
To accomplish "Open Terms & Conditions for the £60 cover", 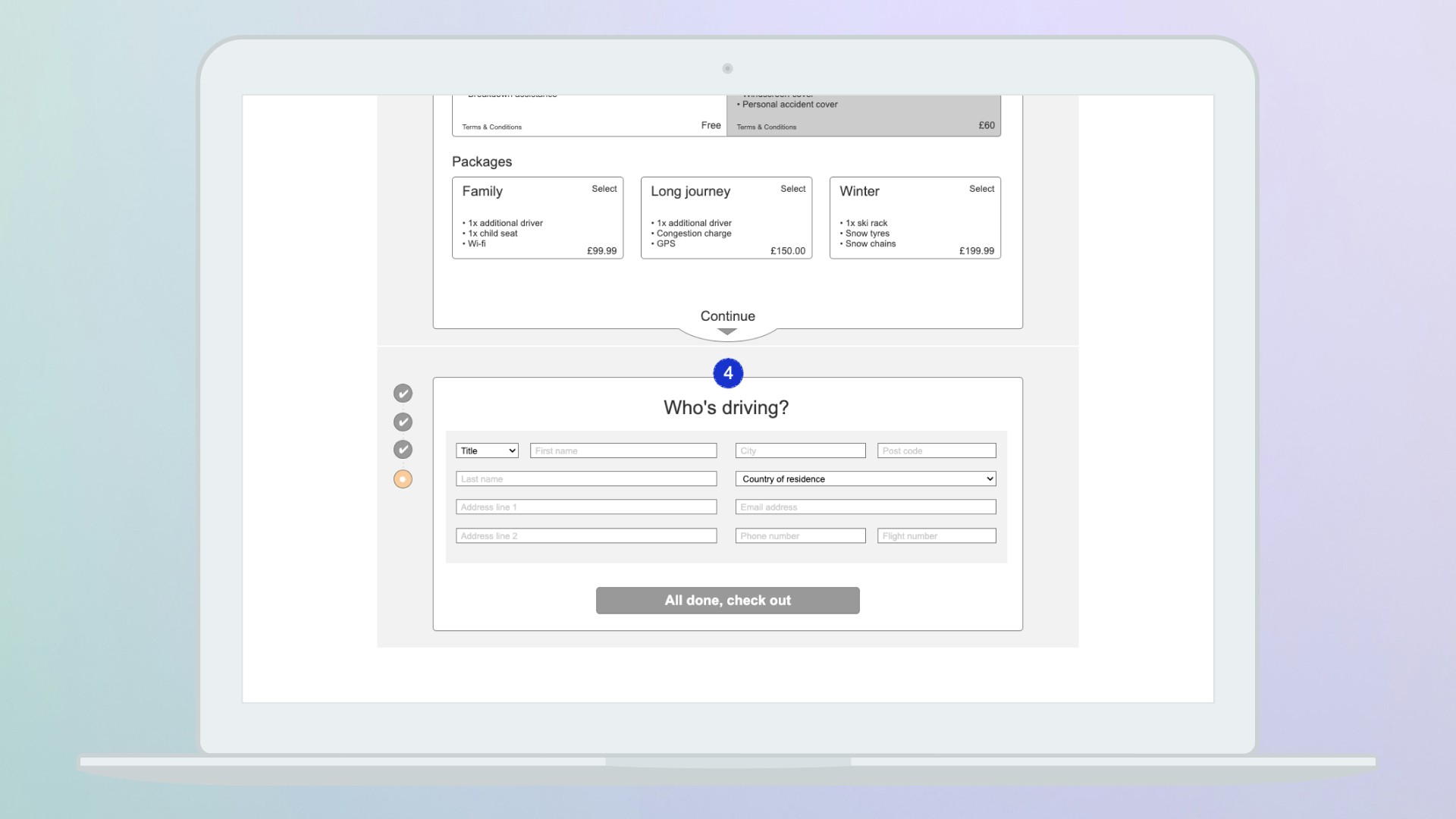I will tap(766, 127).
